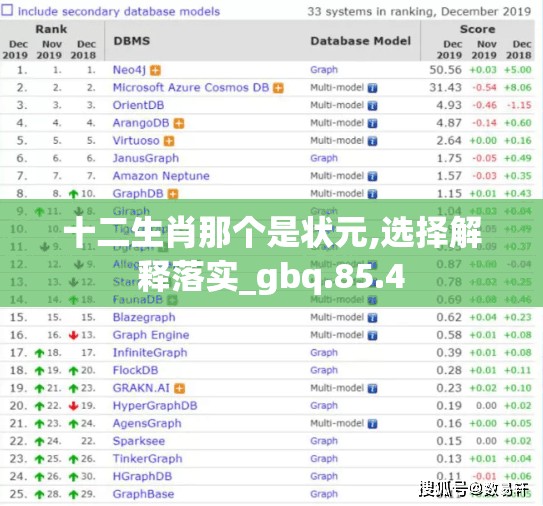Click orange plus icon beside Azure Cosmos DB
Viewport: 543px width, 506px height.
pyautogui.click(x=278, y=88)
